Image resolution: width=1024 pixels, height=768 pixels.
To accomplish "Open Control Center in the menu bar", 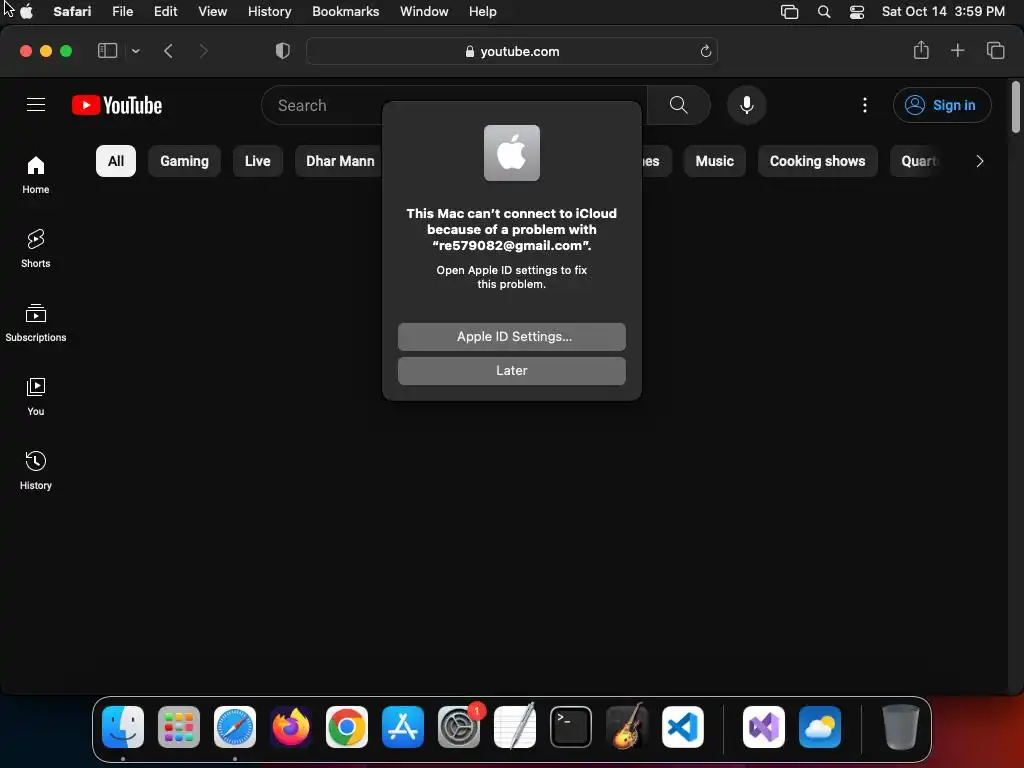I will 857,12.
